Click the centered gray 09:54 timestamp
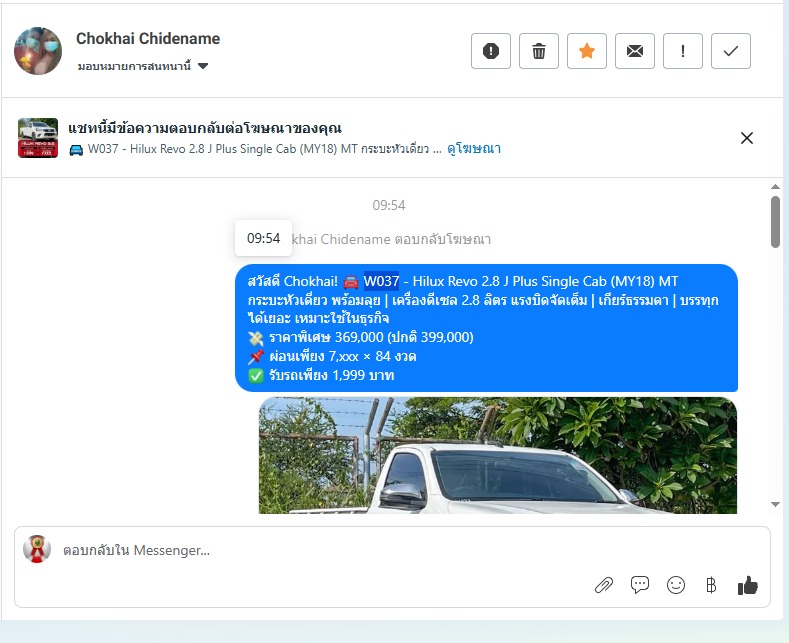 click(388, 205)
